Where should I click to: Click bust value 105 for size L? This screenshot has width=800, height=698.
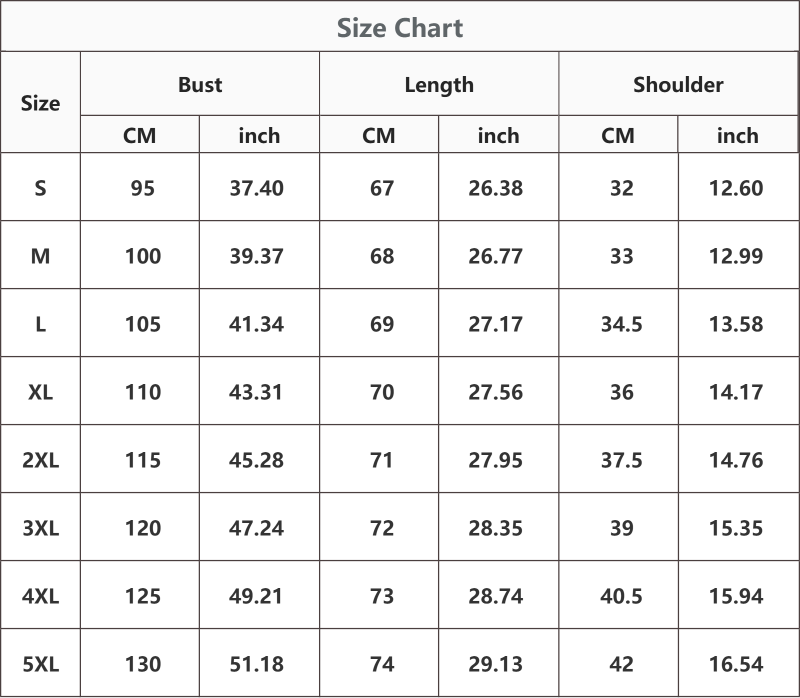(143, 325)
